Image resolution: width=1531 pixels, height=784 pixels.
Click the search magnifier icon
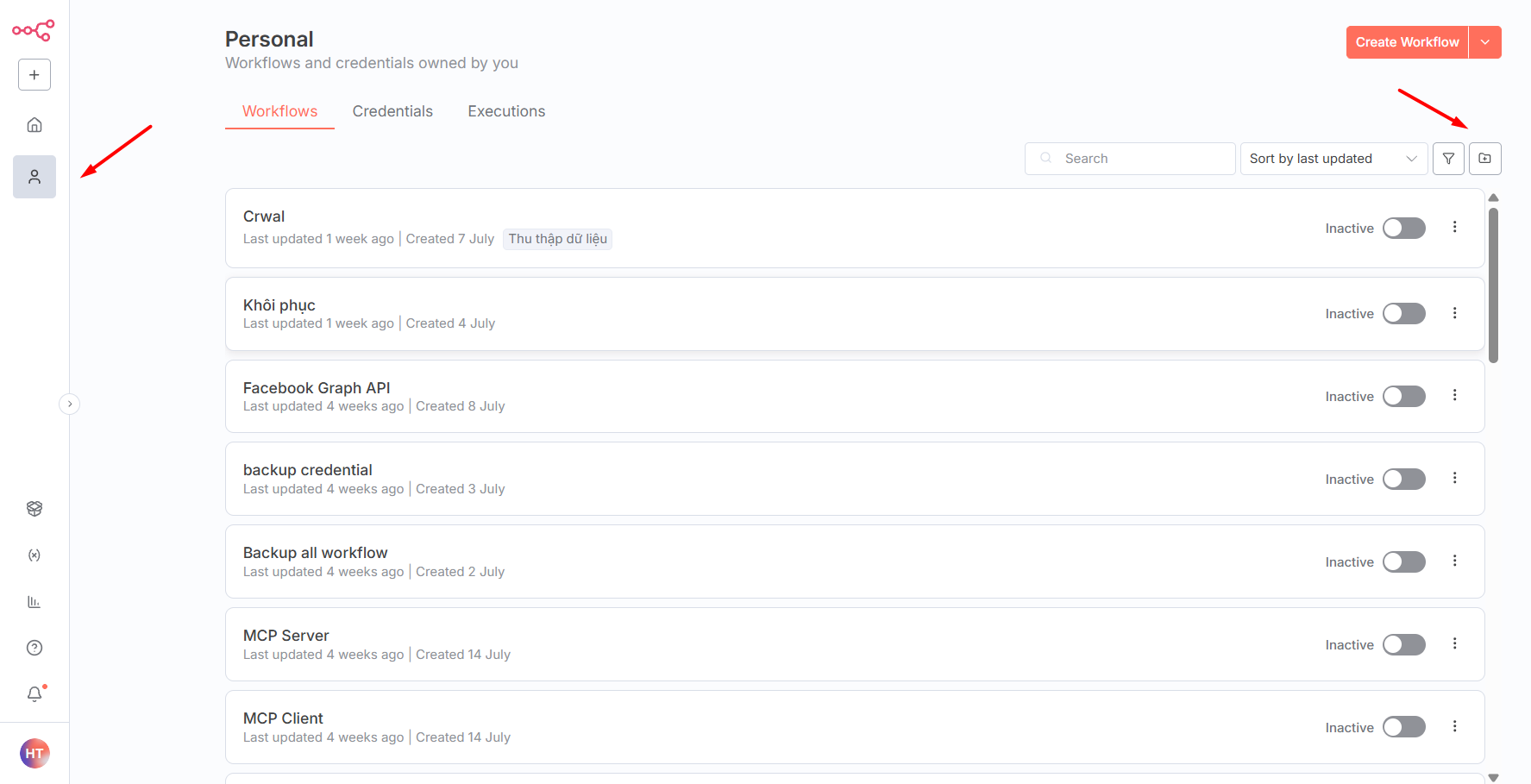click(x=1046, y=159)
